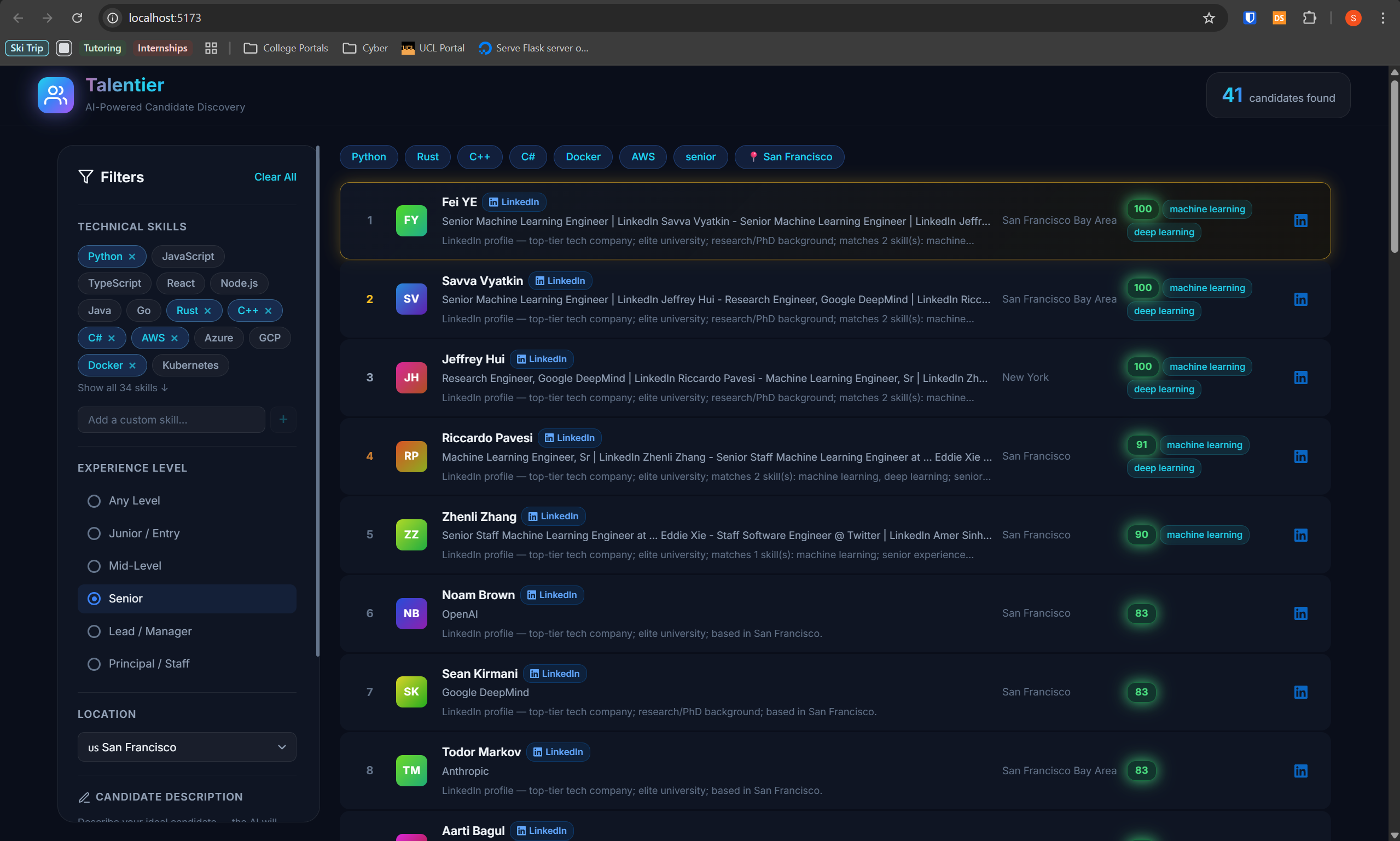The width and height of the screenshot is (1400, 841).
Task: Click the LinkedIn icon for Noam Brown's row
Action: pos(1300,613)
